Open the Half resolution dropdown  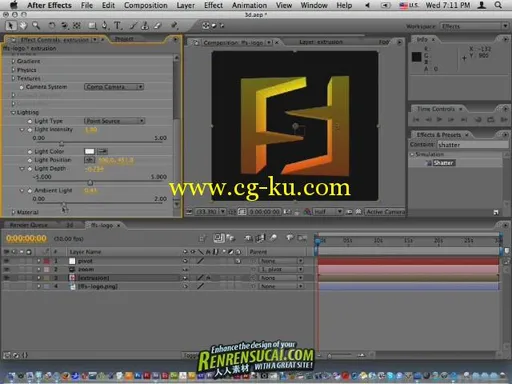point(328,212)
